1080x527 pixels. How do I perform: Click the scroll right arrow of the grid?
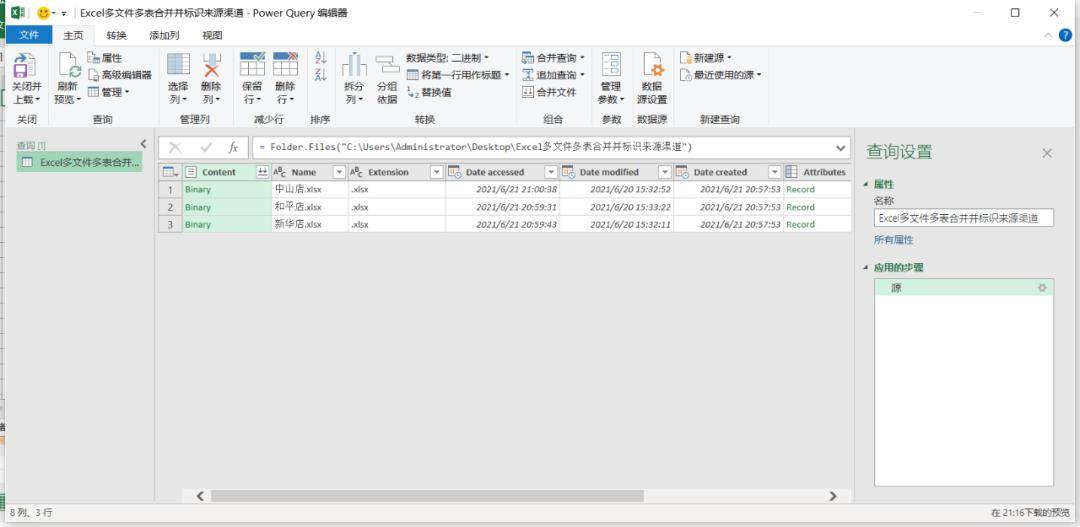pyautogui.click(x=833, y=496)
